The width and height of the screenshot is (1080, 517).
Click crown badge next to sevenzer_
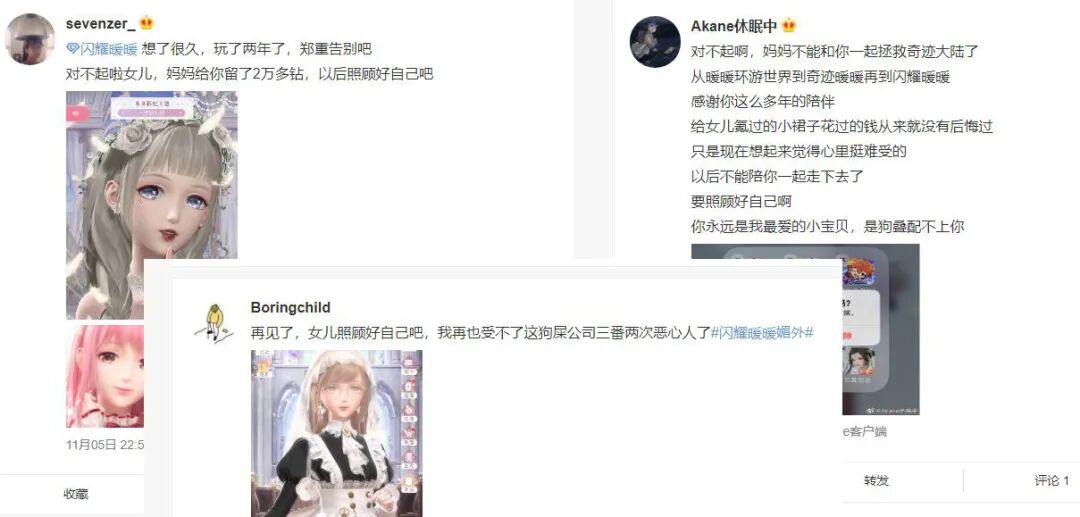pos(146,23)
